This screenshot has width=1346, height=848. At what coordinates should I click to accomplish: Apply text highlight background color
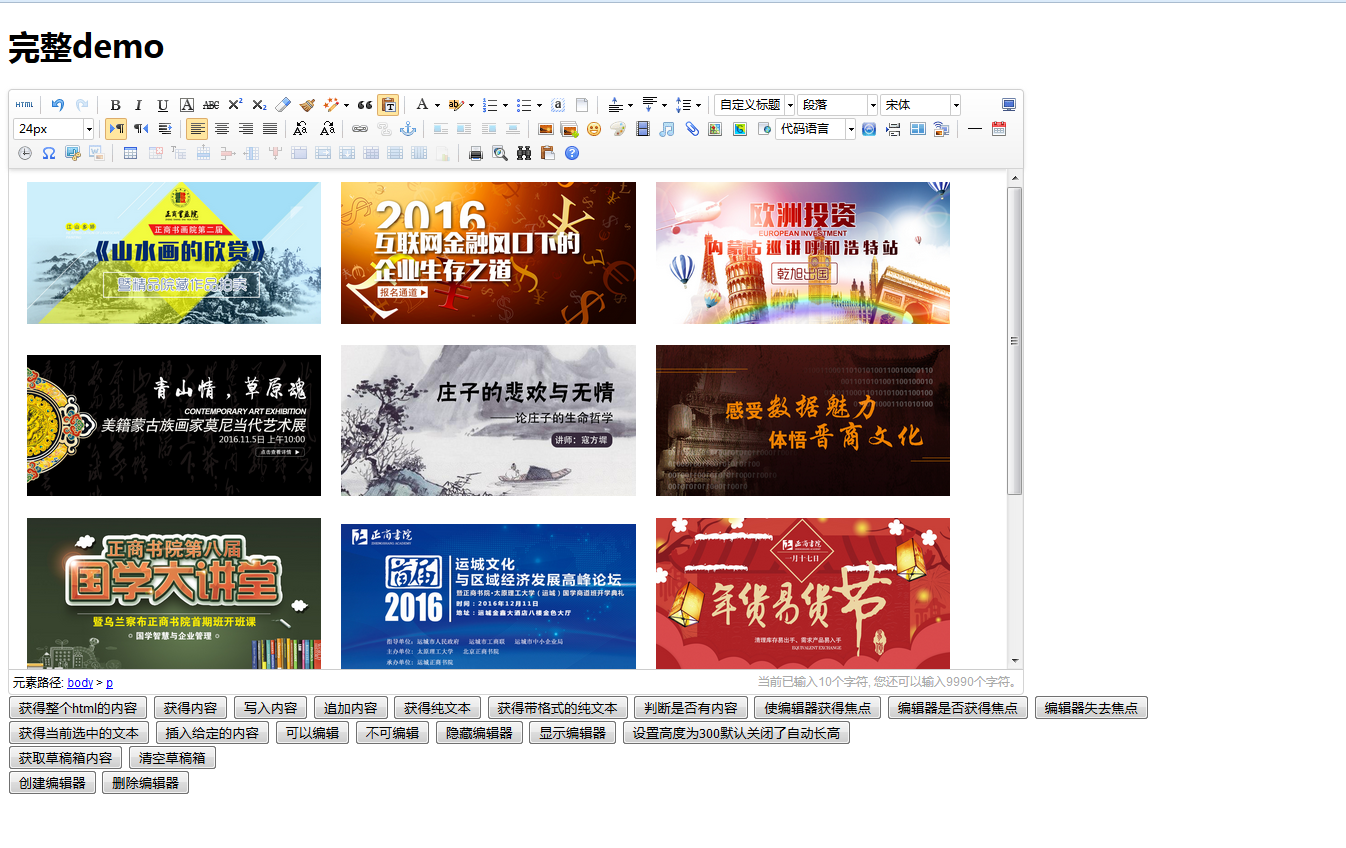tap(456, 105)
